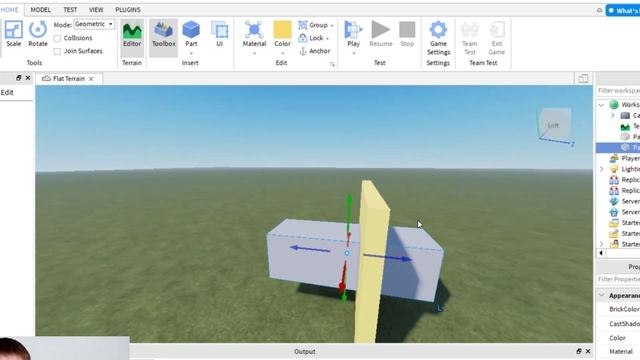Click the Group button

[x=313, y=25]
